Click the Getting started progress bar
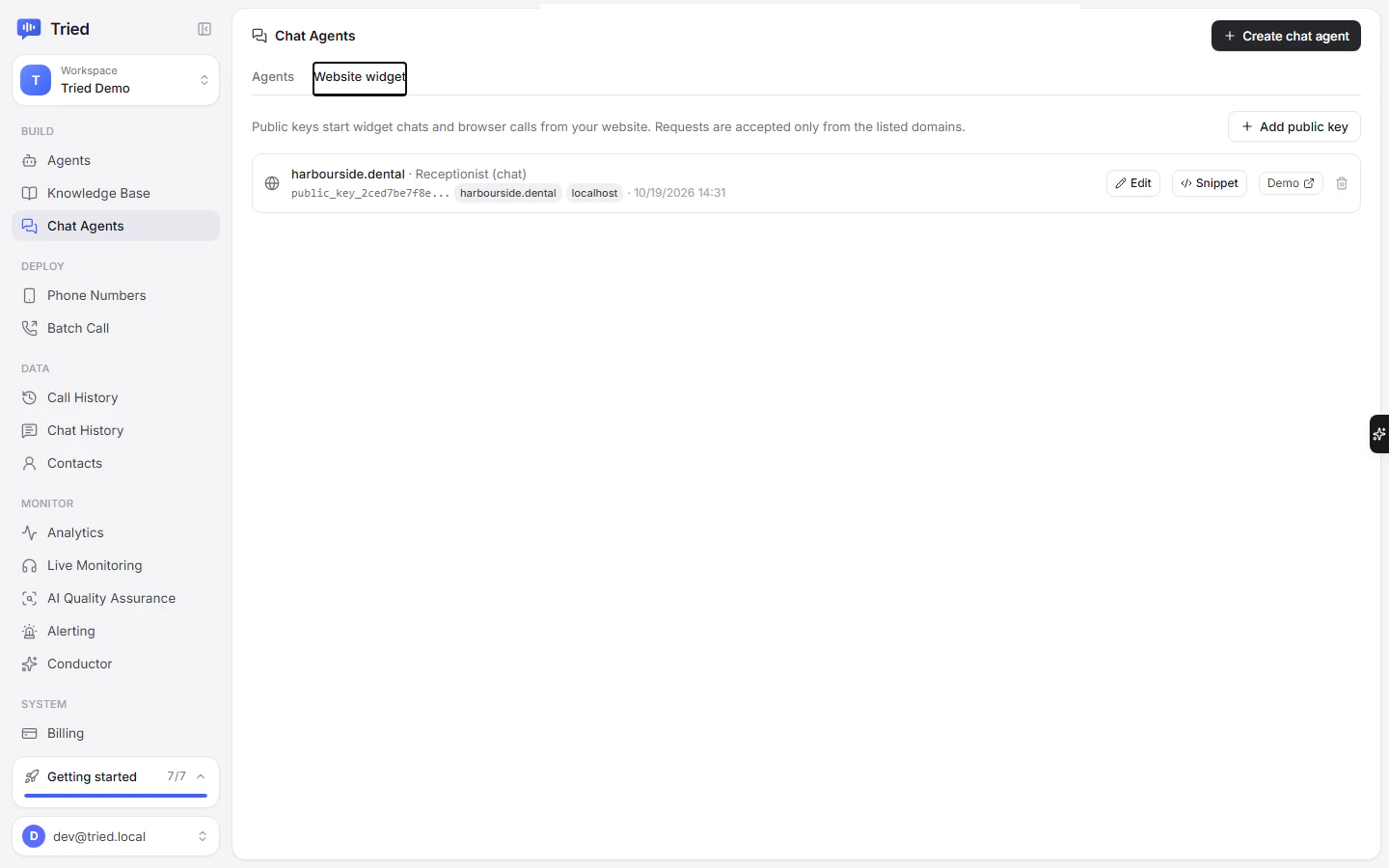1389x868 pixels. [116, 796]
